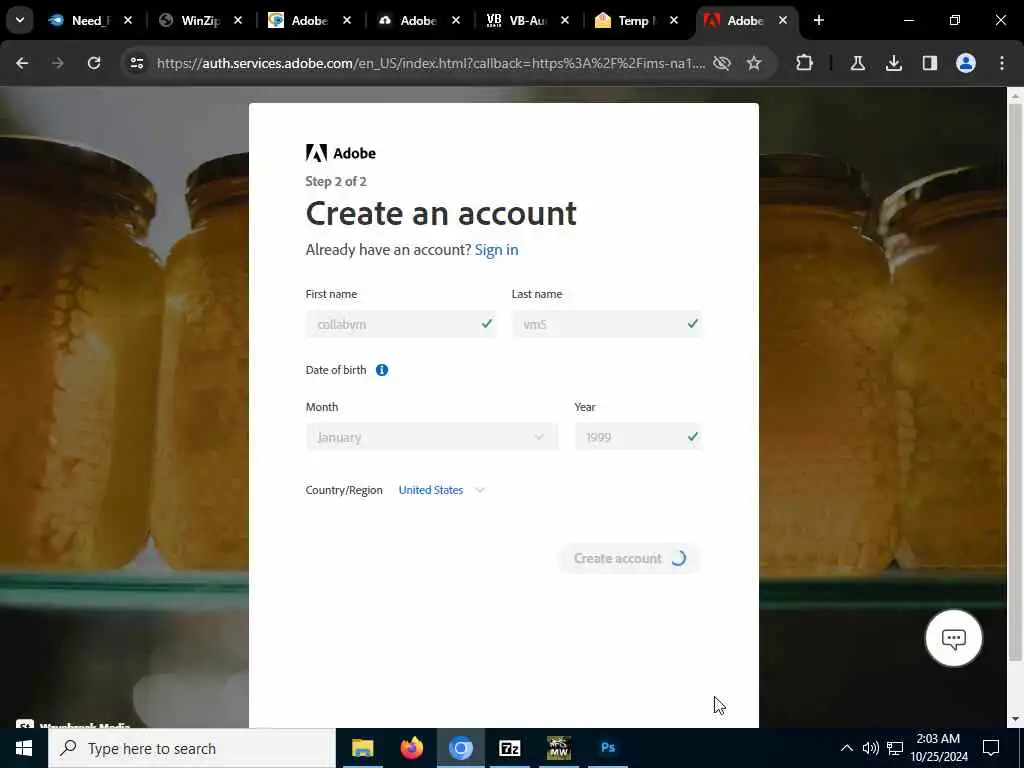Click the Last name field
Screen dimensions: 1024x768
coord(607,324)
